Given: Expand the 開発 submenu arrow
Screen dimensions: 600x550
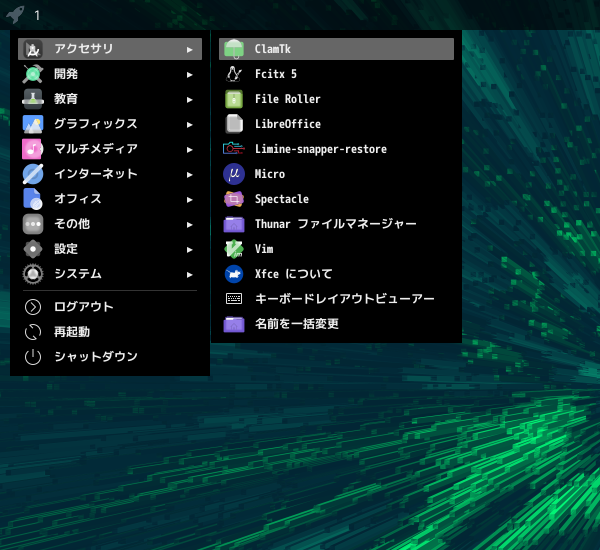Looking at the screenshot, I should [x=189, y=75].
